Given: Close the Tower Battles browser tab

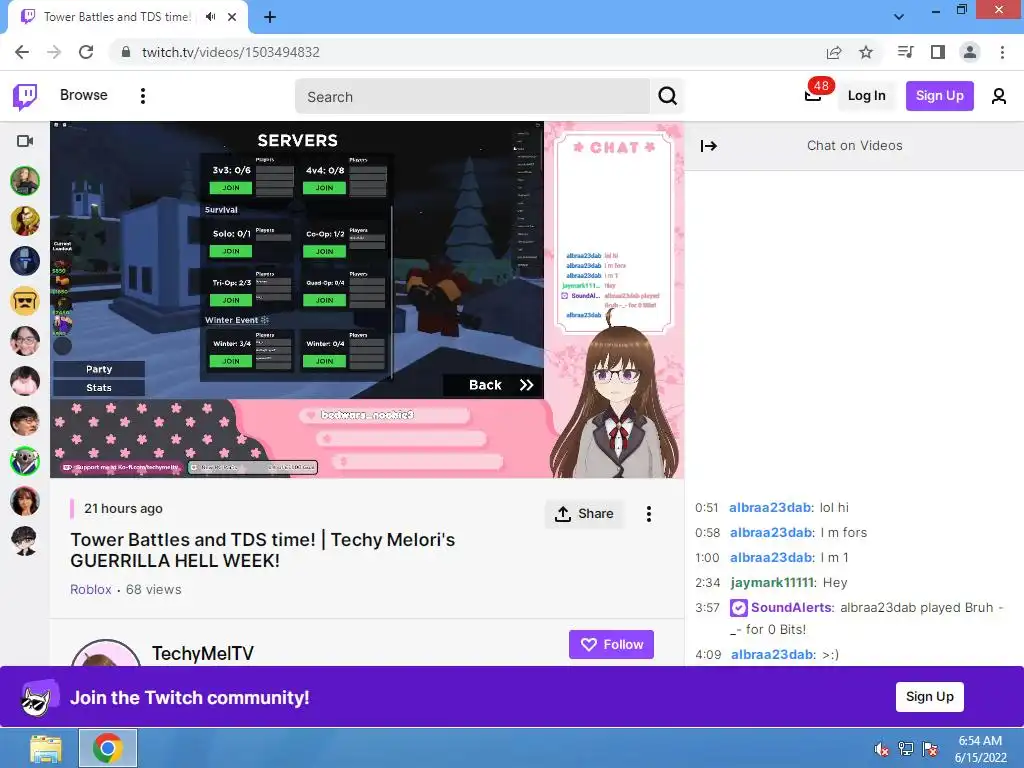Looking at the screenshot, I should click(232, 17).
